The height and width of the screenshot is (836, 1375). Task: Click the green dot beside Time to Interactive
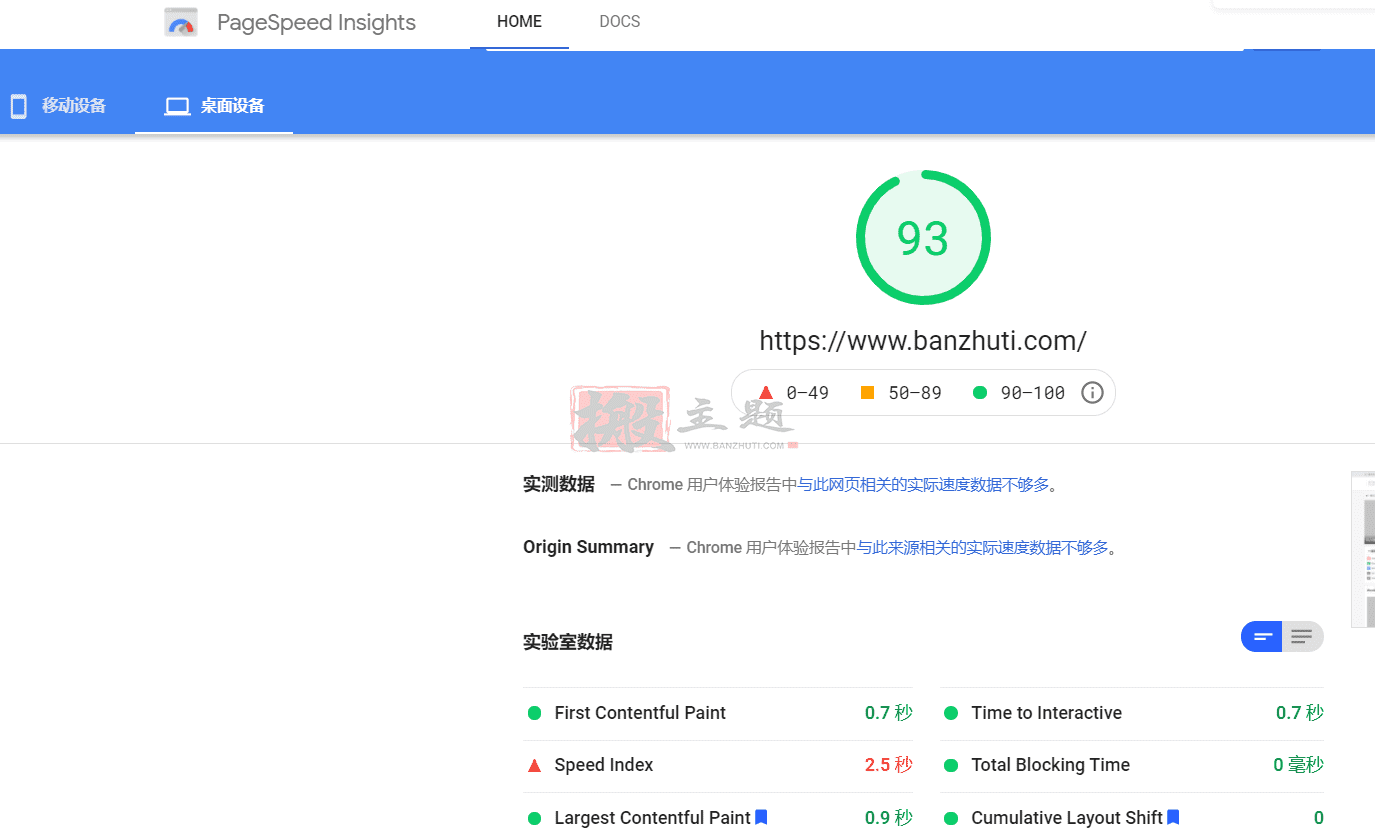(x=951, y=713)
